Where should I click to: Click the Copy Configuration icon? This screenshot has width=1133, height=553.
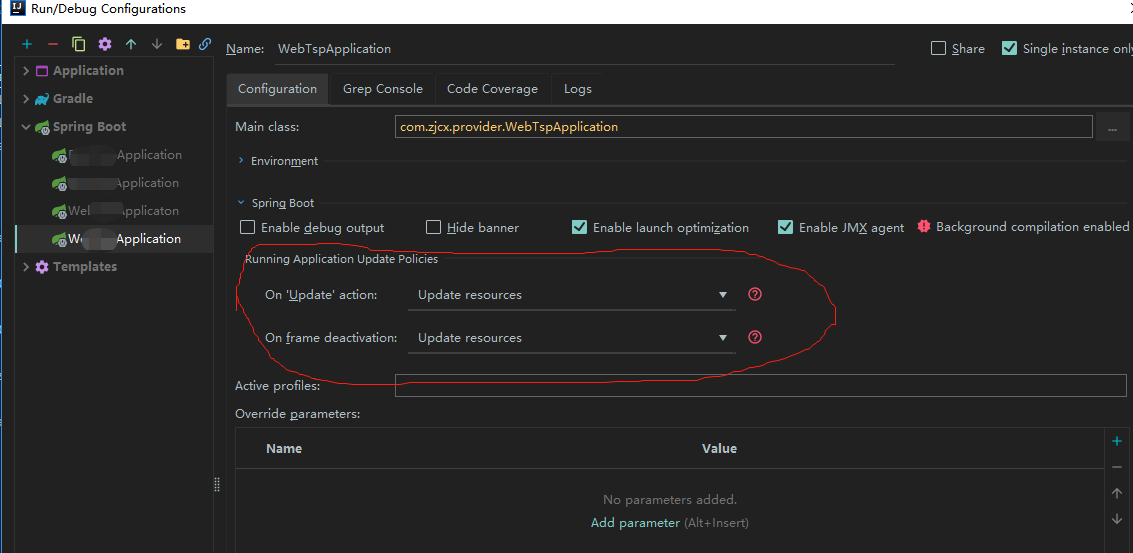79,44
